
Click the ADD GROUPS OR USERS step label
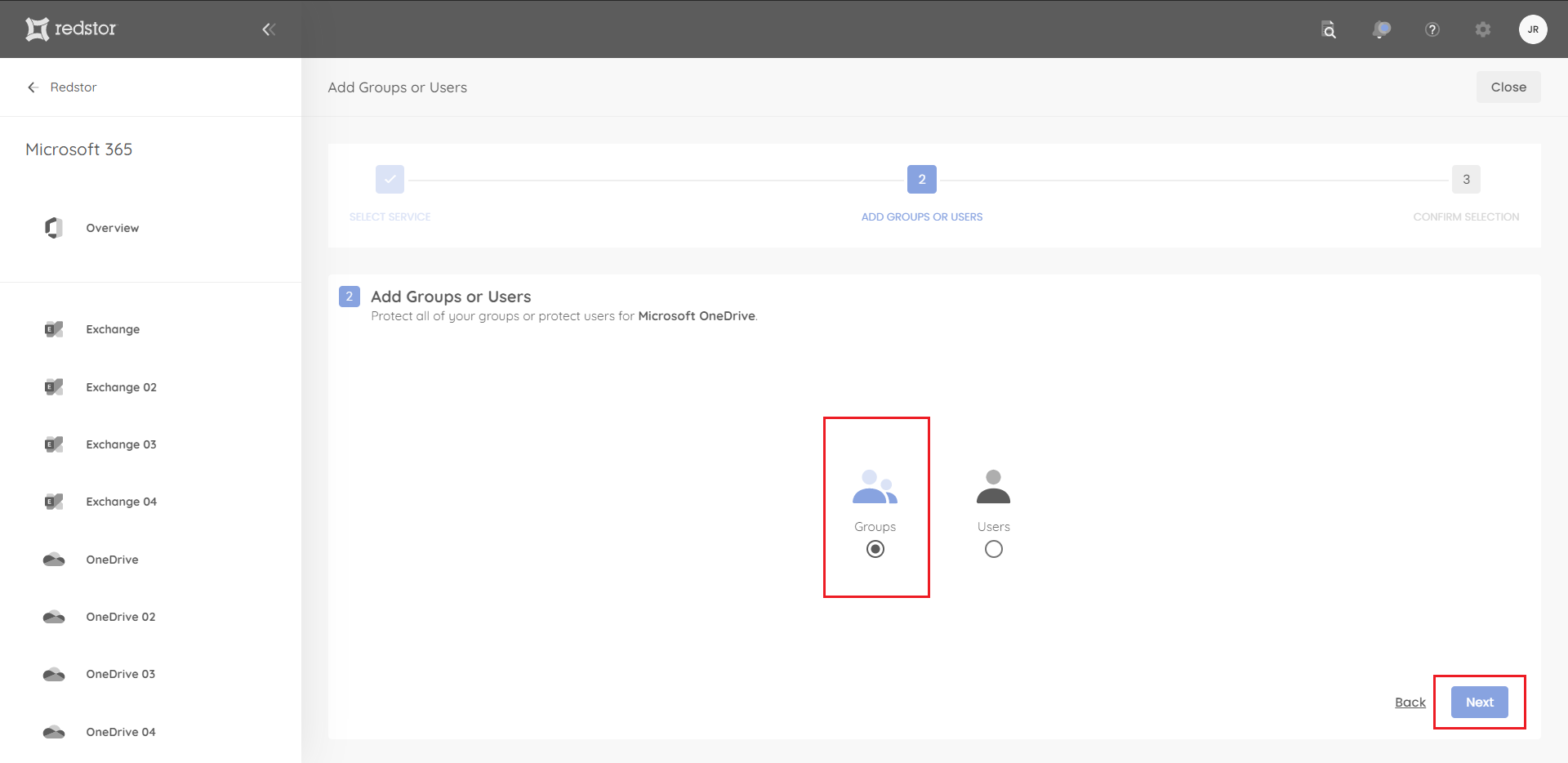coord(922,217)
